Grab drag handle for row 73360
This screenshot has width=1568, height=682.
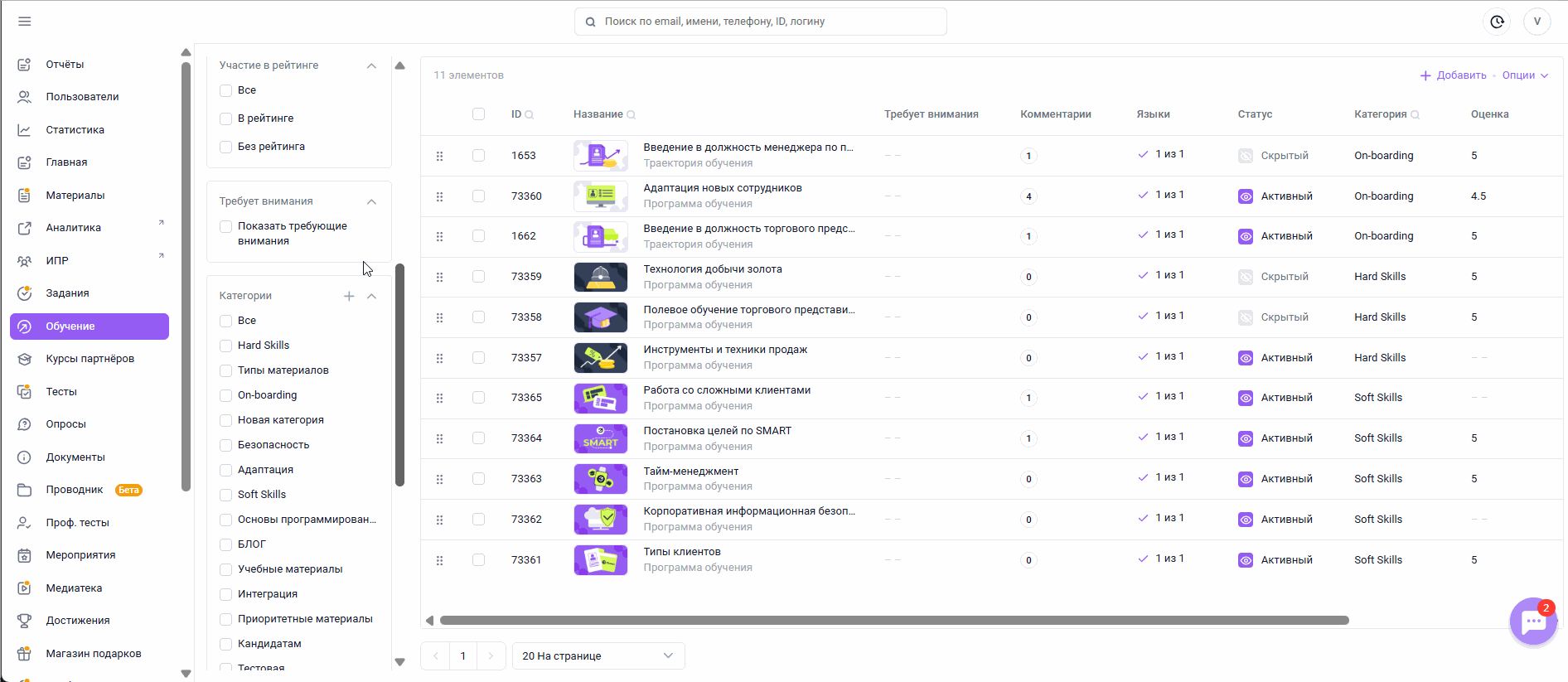(x=440, y=196)
